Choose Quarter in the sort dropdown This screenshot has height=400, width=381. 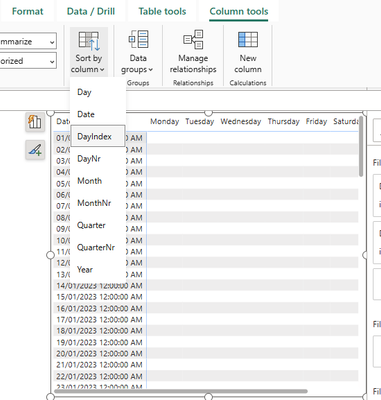click(98, 225)
